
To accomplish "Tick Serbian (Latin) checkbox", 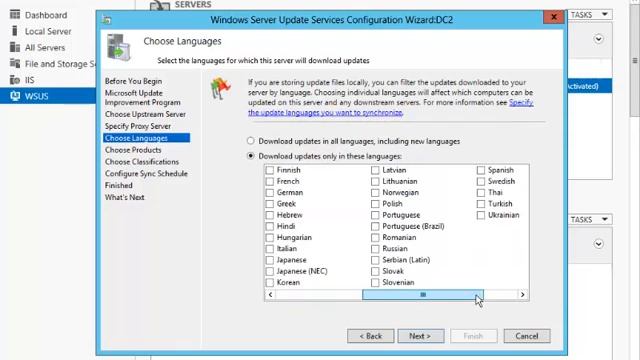I will tap(375, 260).
